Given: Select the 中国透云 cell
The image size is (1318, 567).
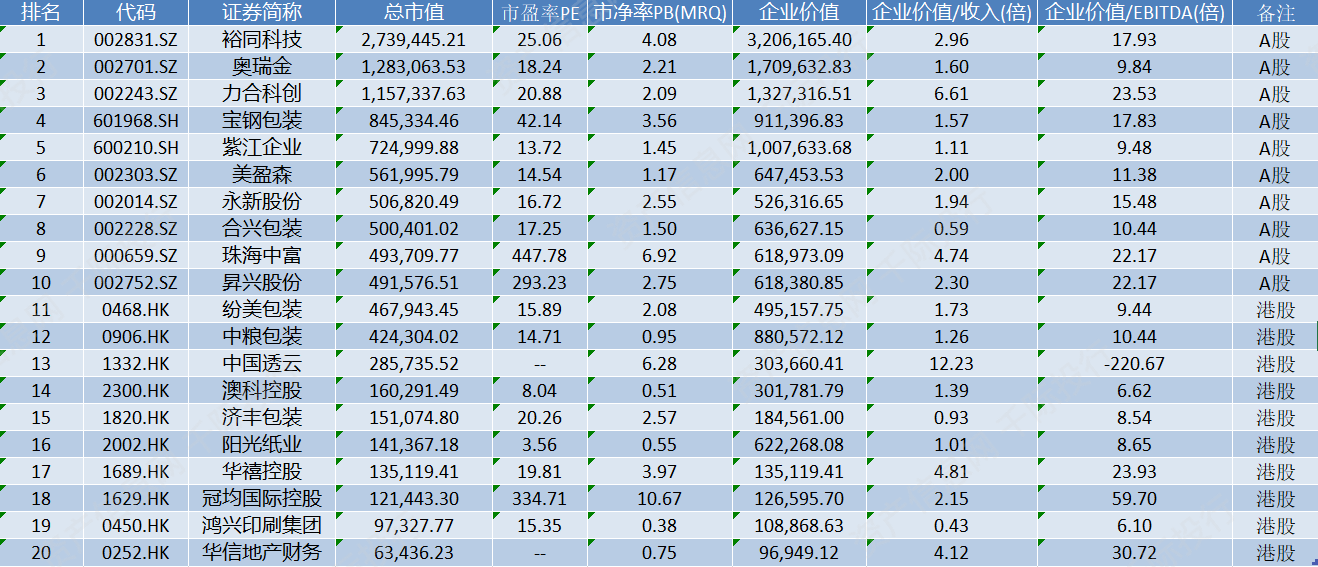Looking at the screenshot, I should coord(261,364).
